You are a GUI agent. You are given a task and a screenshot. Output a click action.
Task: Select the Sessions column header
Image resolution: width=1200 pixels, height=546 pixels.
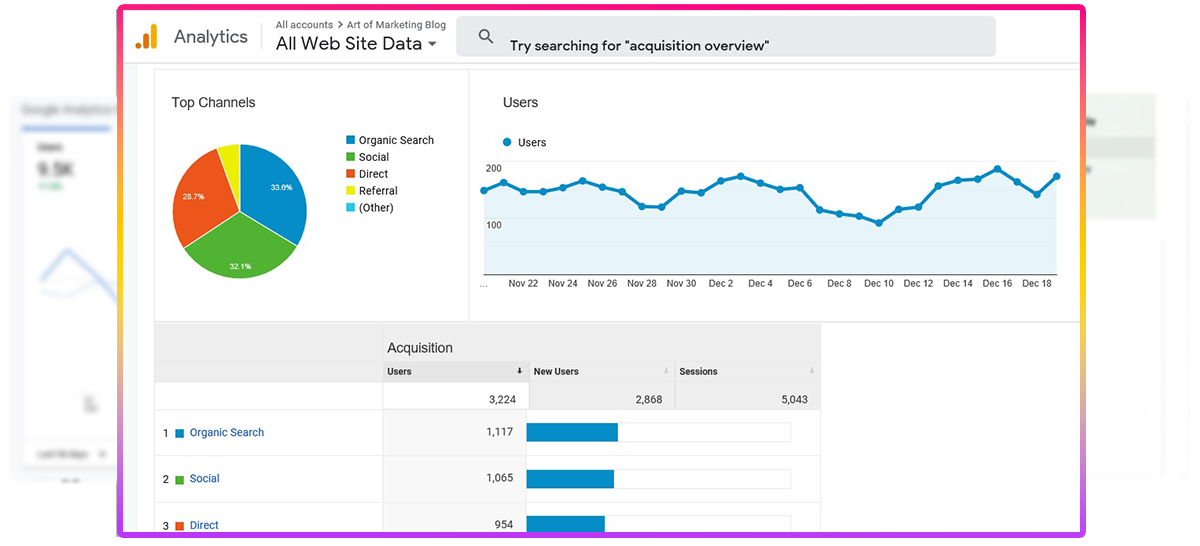(698, 371)
